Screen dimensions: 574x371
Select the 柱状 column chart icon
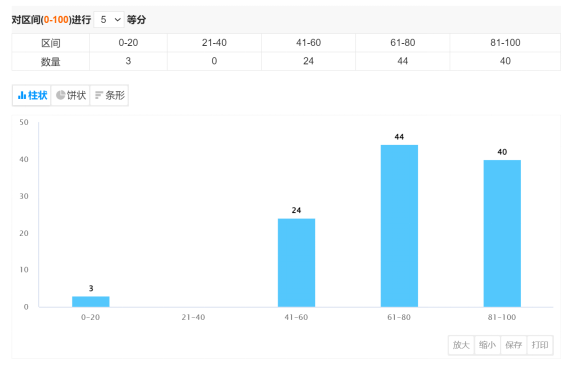(22, 96)
